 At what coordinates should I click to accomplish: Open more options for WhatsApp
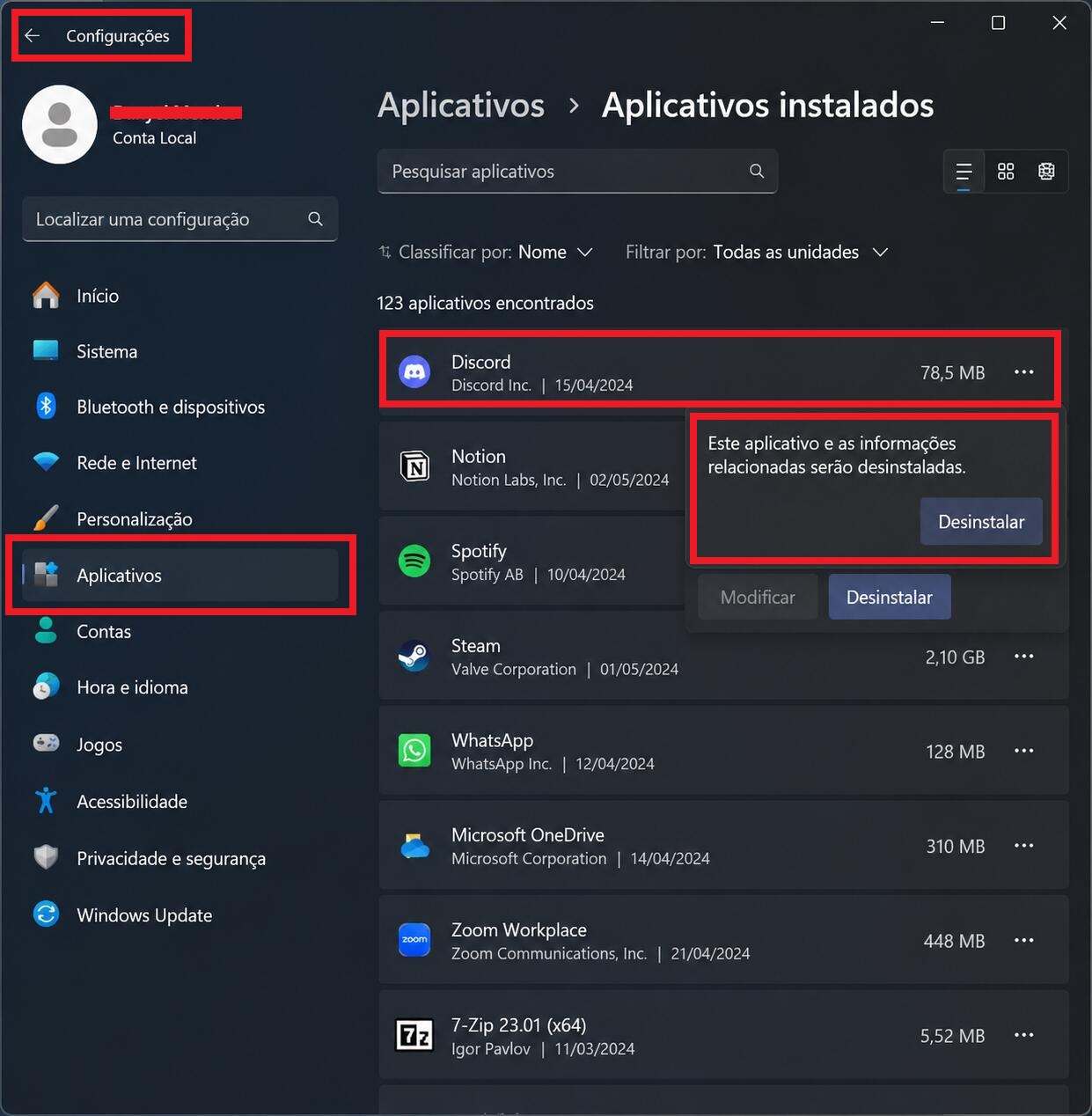[x=1023, y=751]
